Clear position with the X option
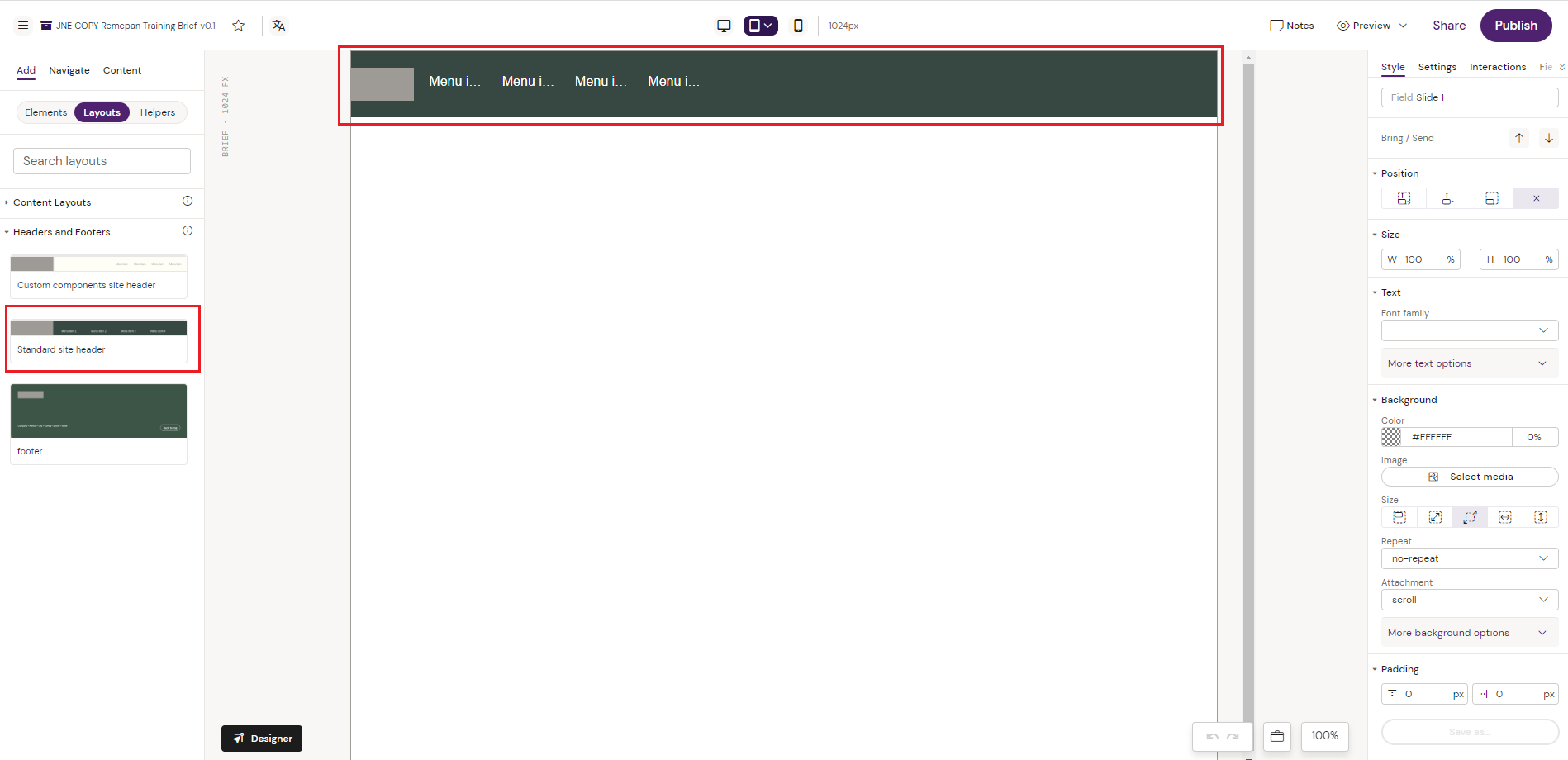 pos(1536,198)
